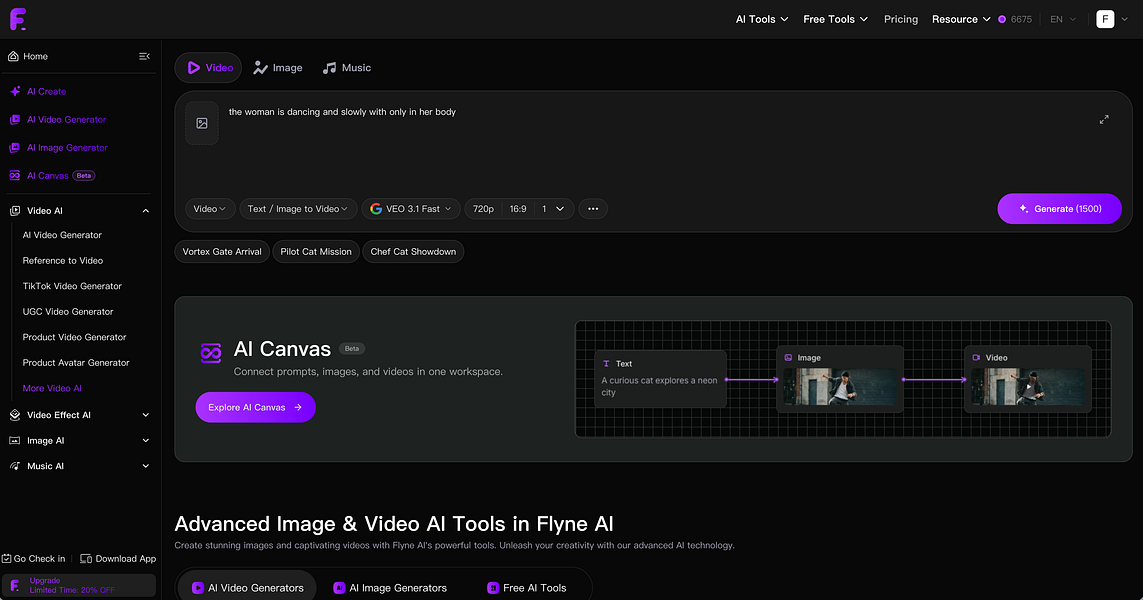1143x600 pixels.
Task: Choose the Chef Cat Showdown prompt chip
Action: pos(413,252)
